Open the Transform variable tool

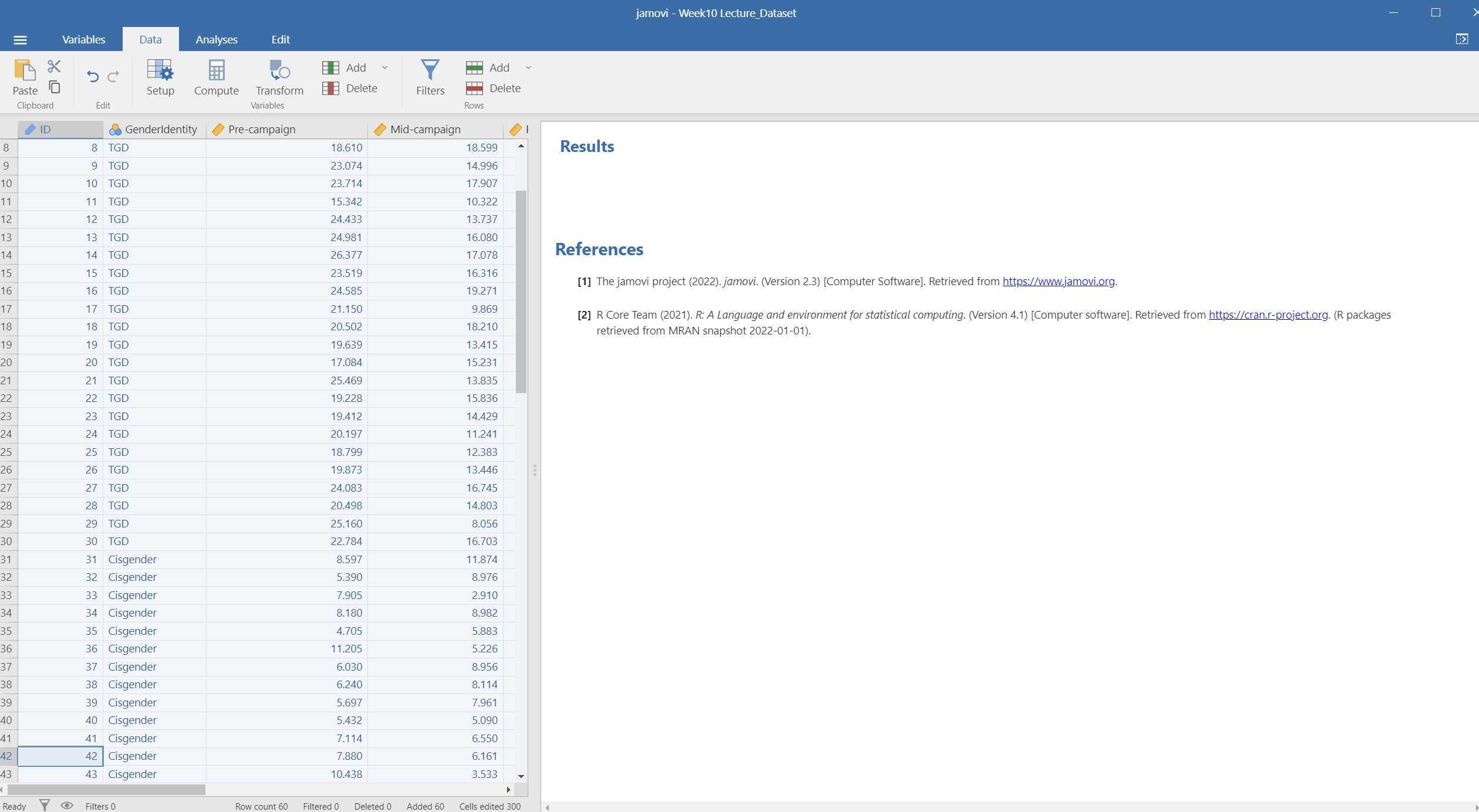coord(278,78)
